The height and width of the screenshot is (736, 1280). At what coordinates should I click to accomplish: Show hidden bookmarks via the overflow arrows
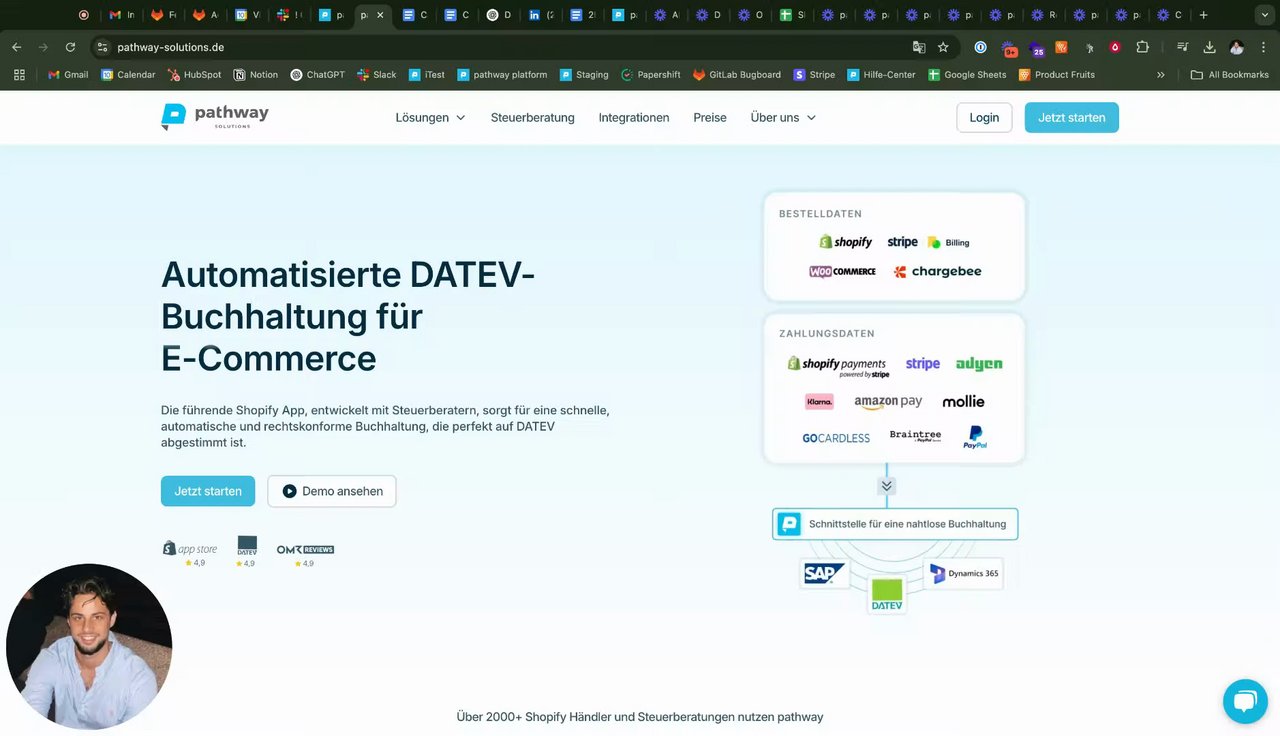pos(1161,74)
